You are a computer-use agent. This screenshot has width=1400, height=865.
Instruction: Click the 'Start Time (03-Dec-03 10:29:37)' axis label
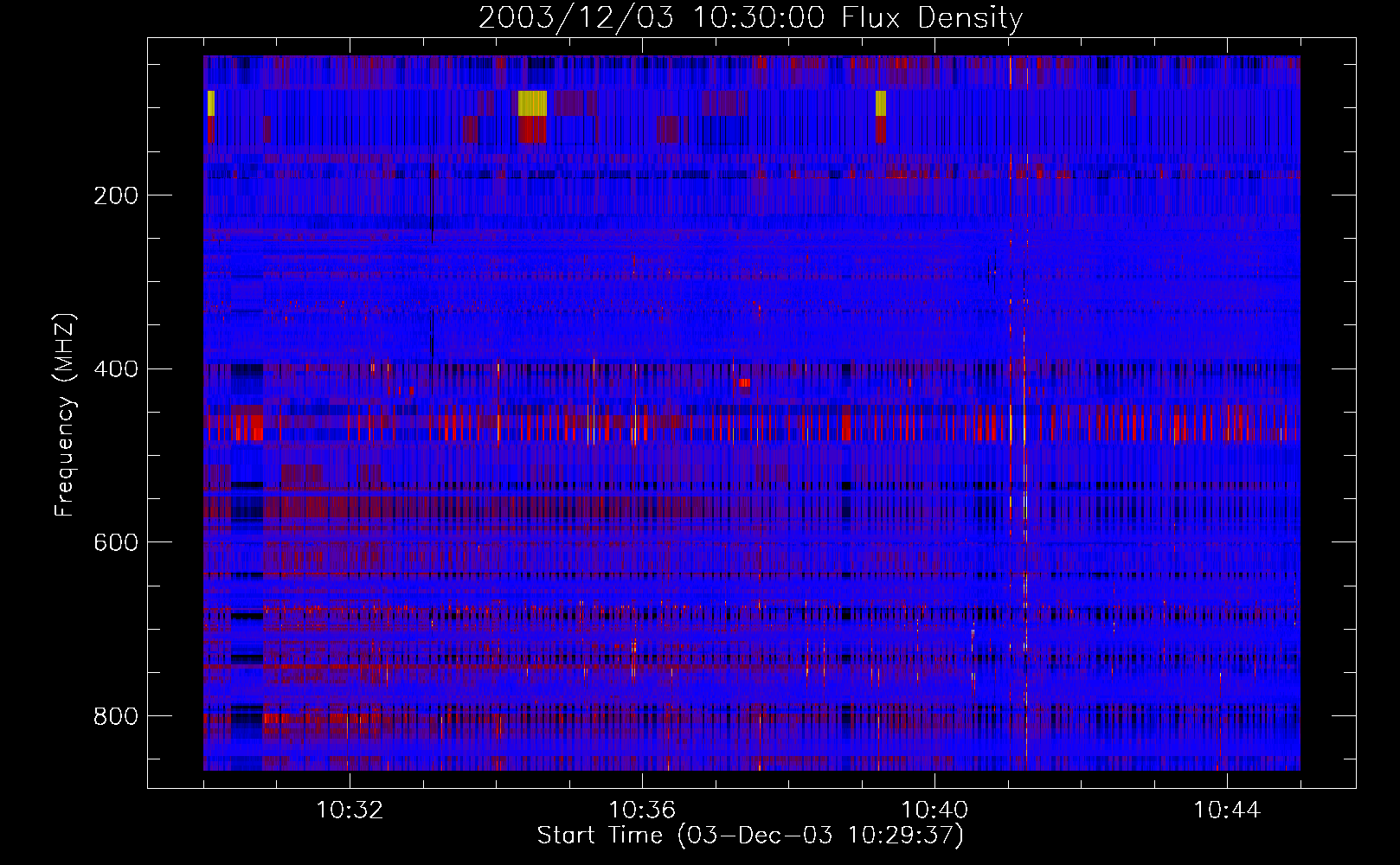pyautogui.click(x=750, y=836)
